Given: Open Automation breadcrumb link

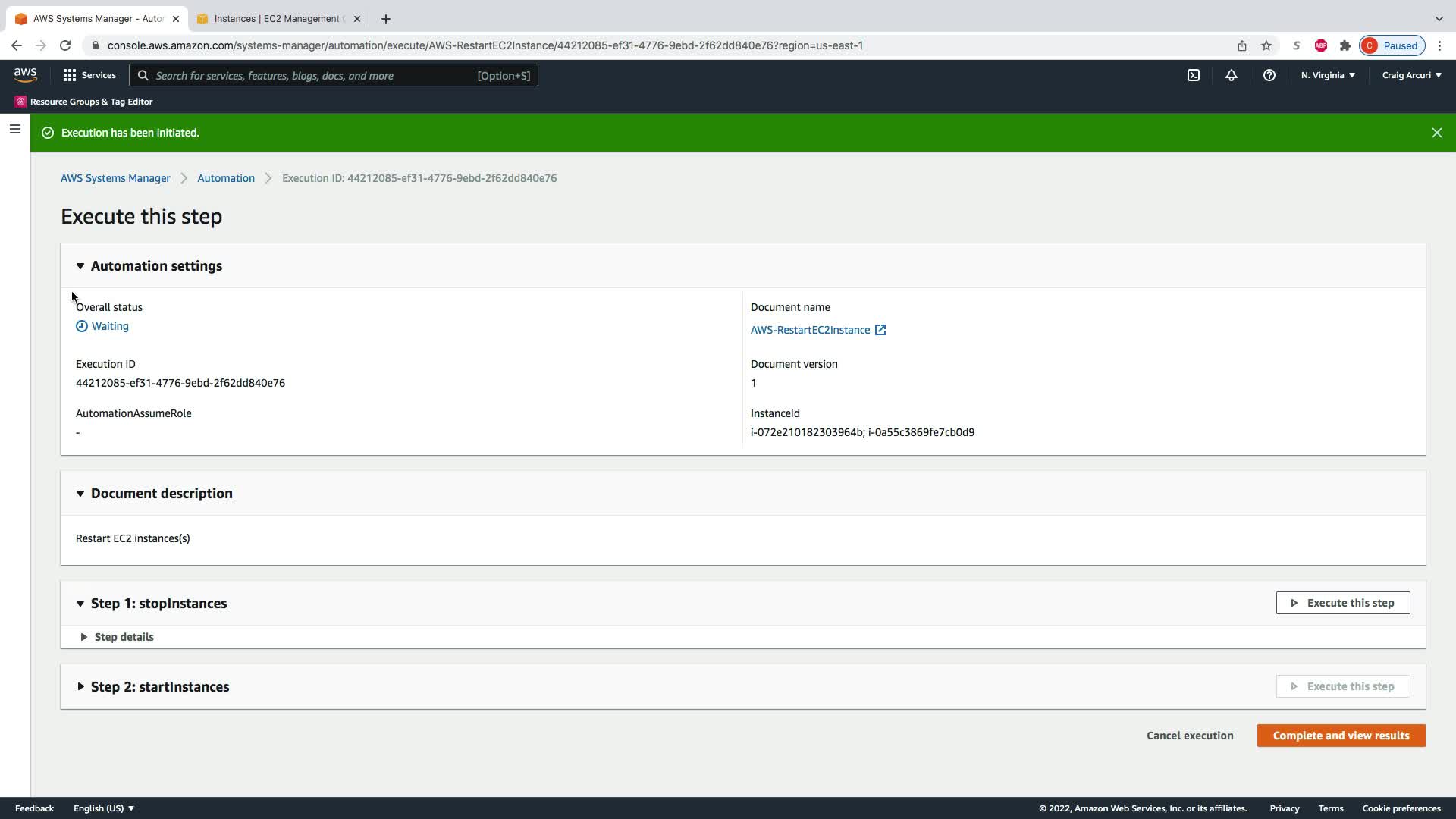Looking at the screenshot, I should [226, 178].
